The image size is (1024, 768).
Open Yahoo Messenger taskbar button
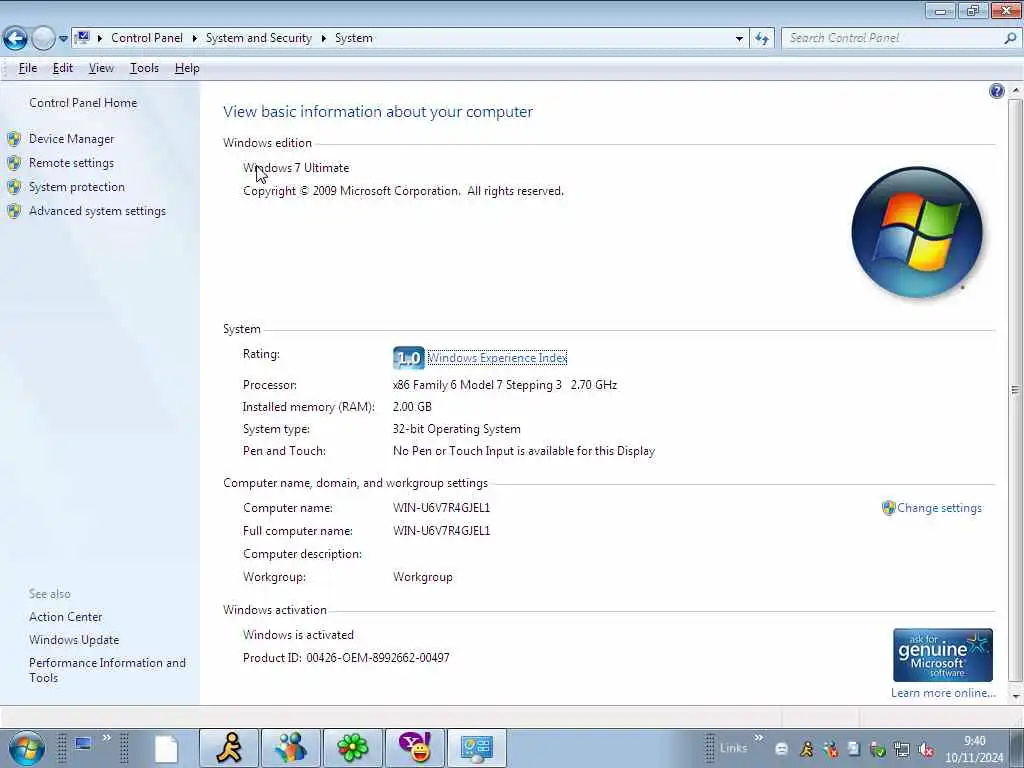click(x=415, y=748)
